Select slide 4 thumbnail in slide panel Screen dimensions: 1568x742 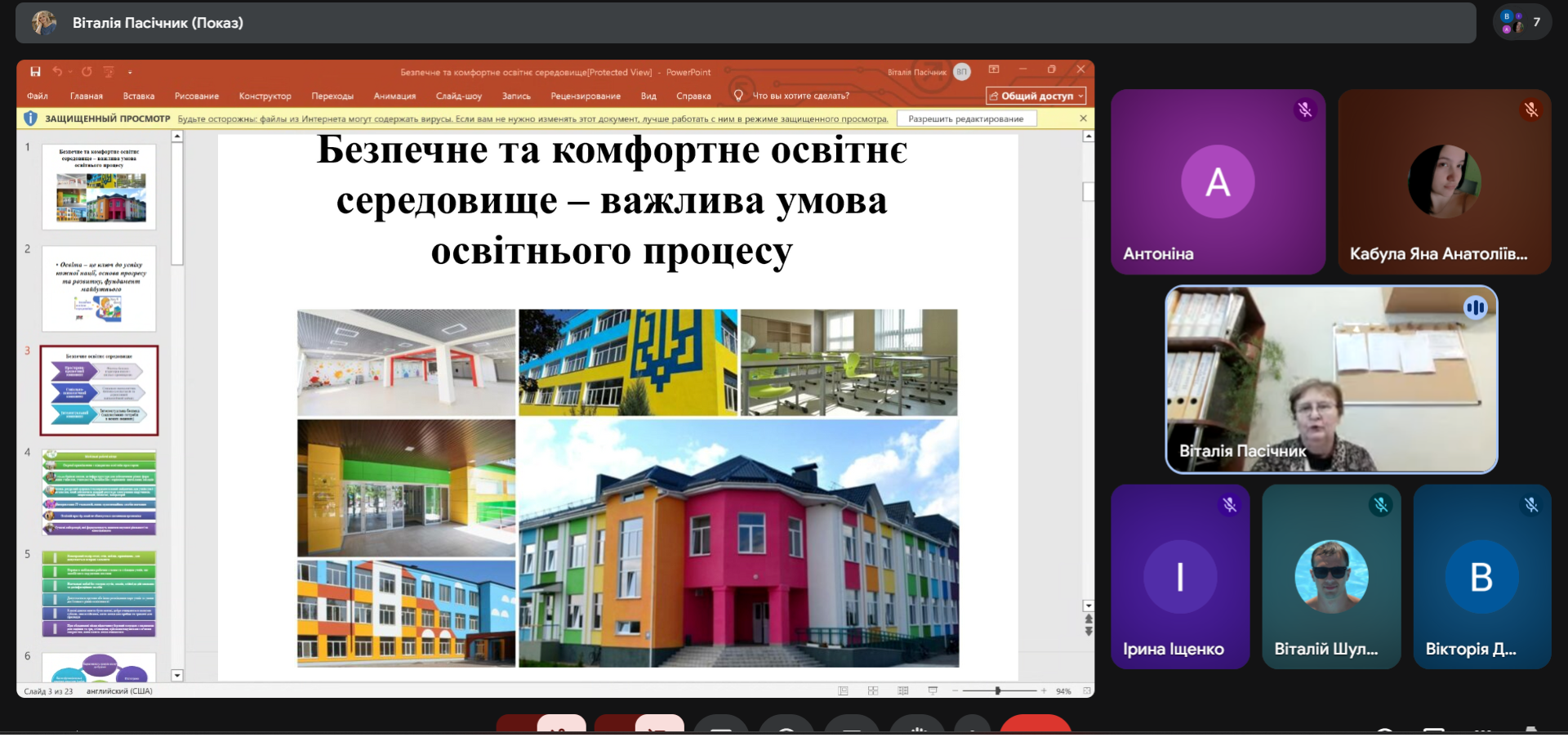click(x=99, y=492)
